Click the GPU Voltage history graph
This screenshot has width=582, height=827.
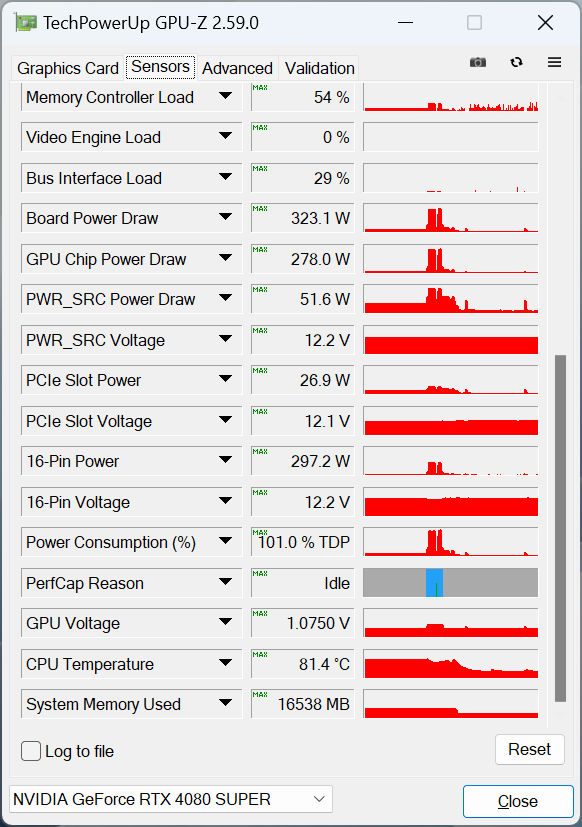point(451,623)
